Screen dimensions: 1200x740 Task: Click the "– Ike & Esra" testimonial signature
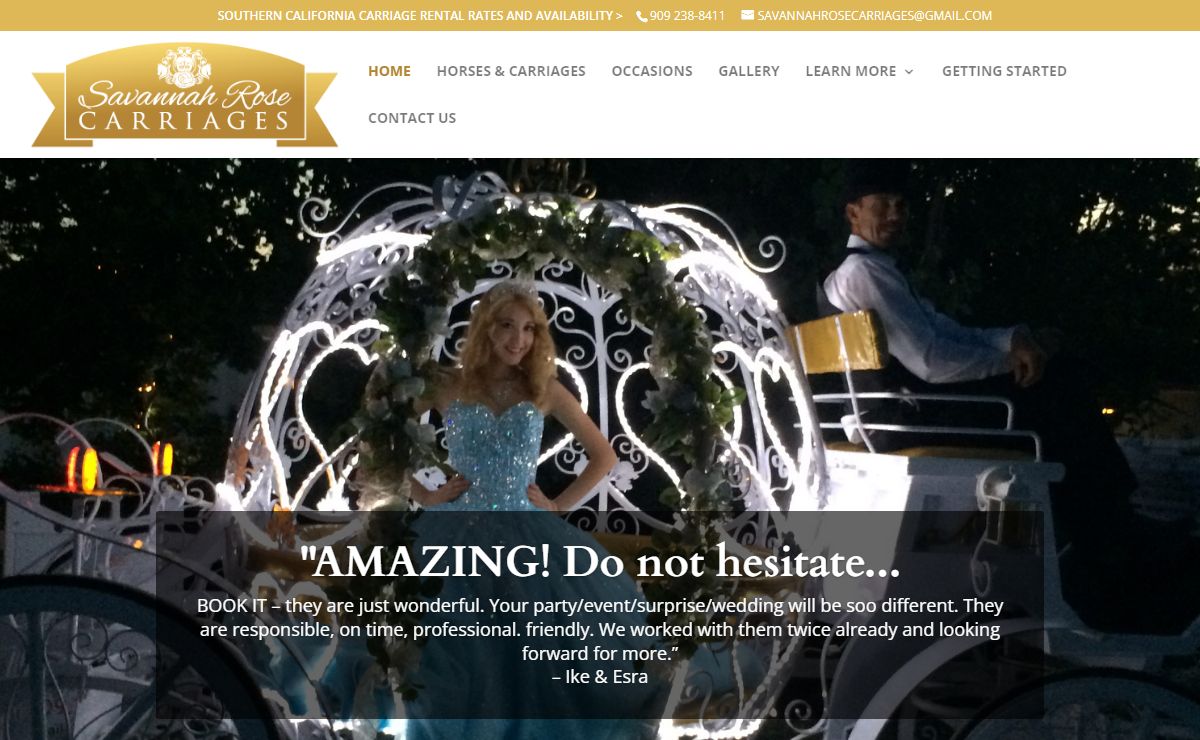[x=600, y=677]
